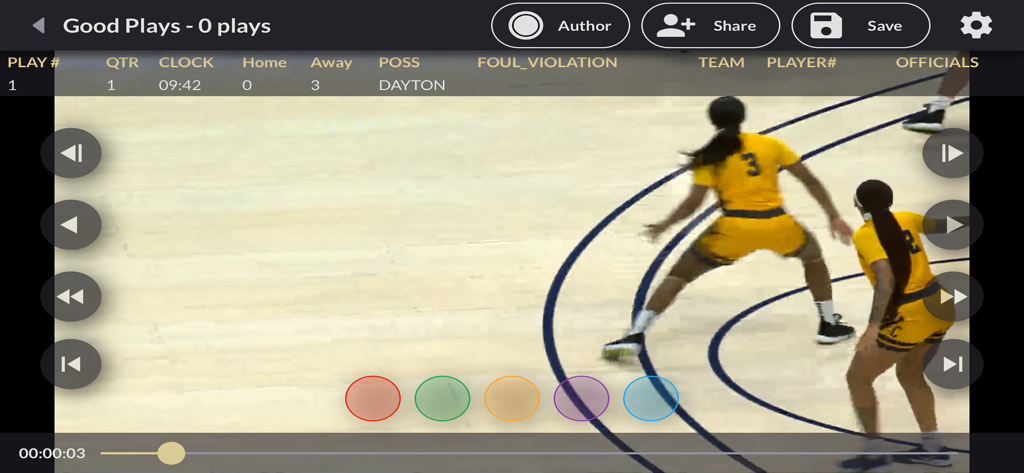Click the TEAM column header
This screenshot has height=473, width=1024.
click(x=722, y=63)
